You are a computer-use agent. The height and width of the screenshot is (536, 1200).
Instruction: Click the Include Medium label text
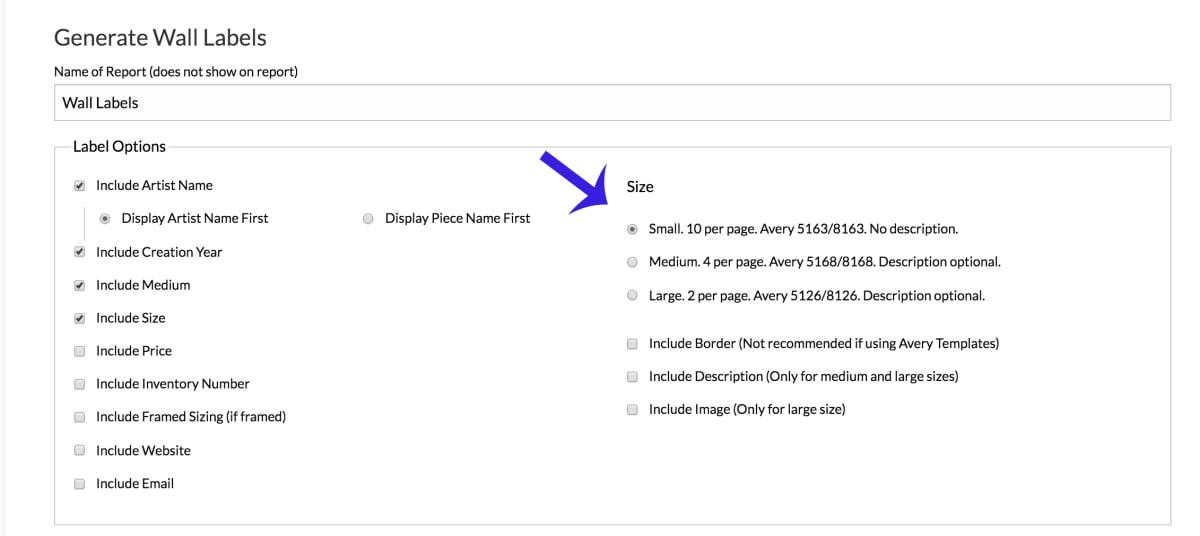click(143, 285)
